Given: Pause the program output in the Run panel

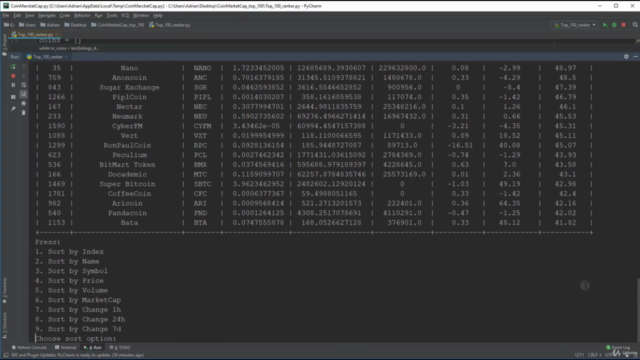Looking at the screenshot, I should [13, 85].
